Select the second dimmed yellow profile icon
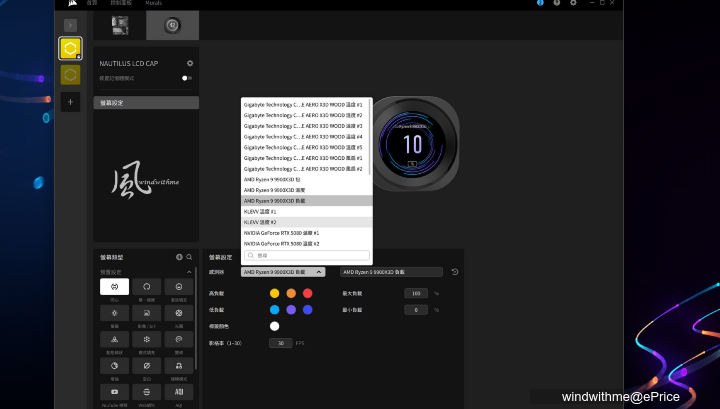 70,75
